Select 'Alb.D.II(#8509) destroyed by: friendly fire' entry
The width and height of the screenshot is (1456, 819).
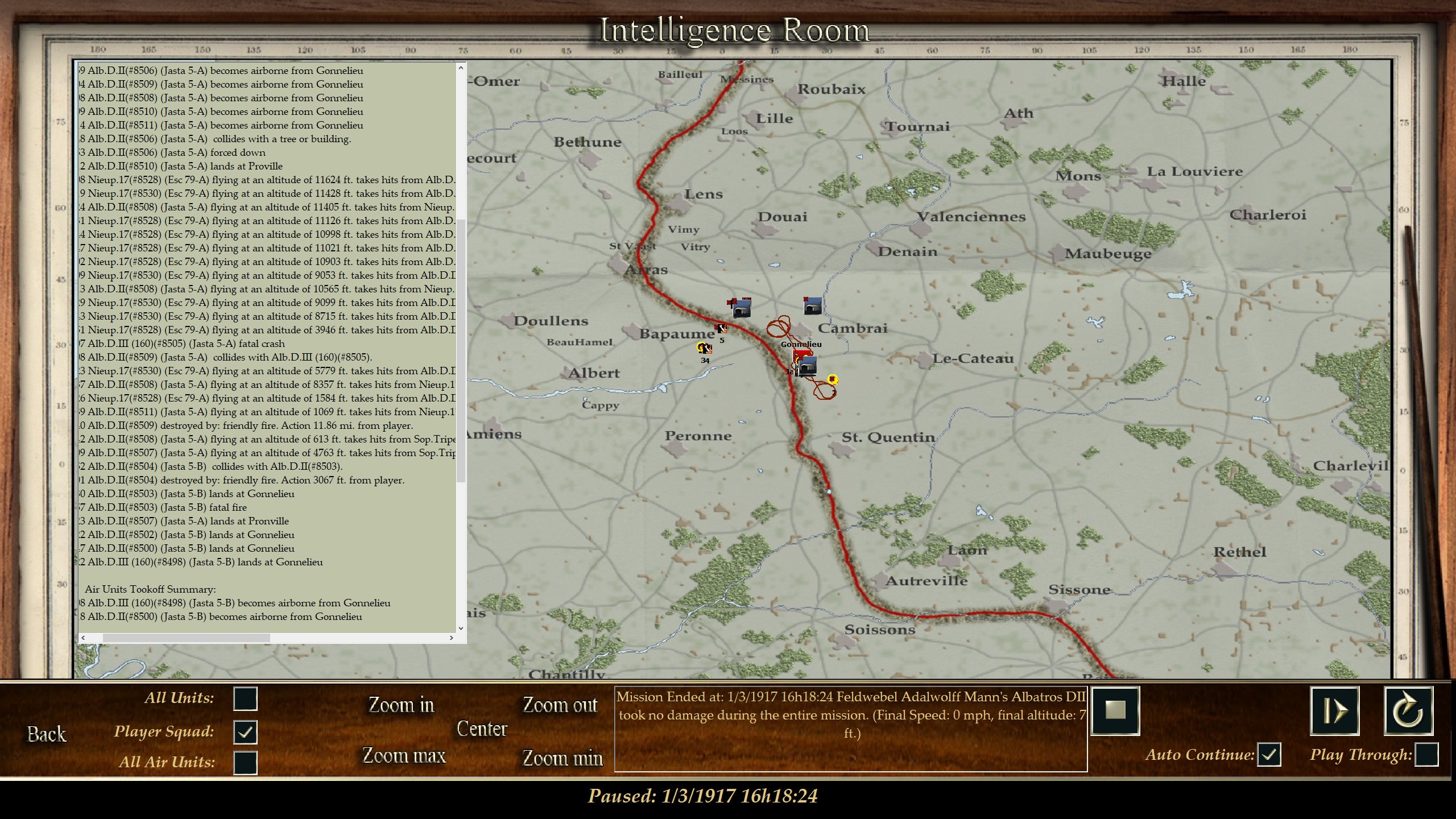pos(246,425)
